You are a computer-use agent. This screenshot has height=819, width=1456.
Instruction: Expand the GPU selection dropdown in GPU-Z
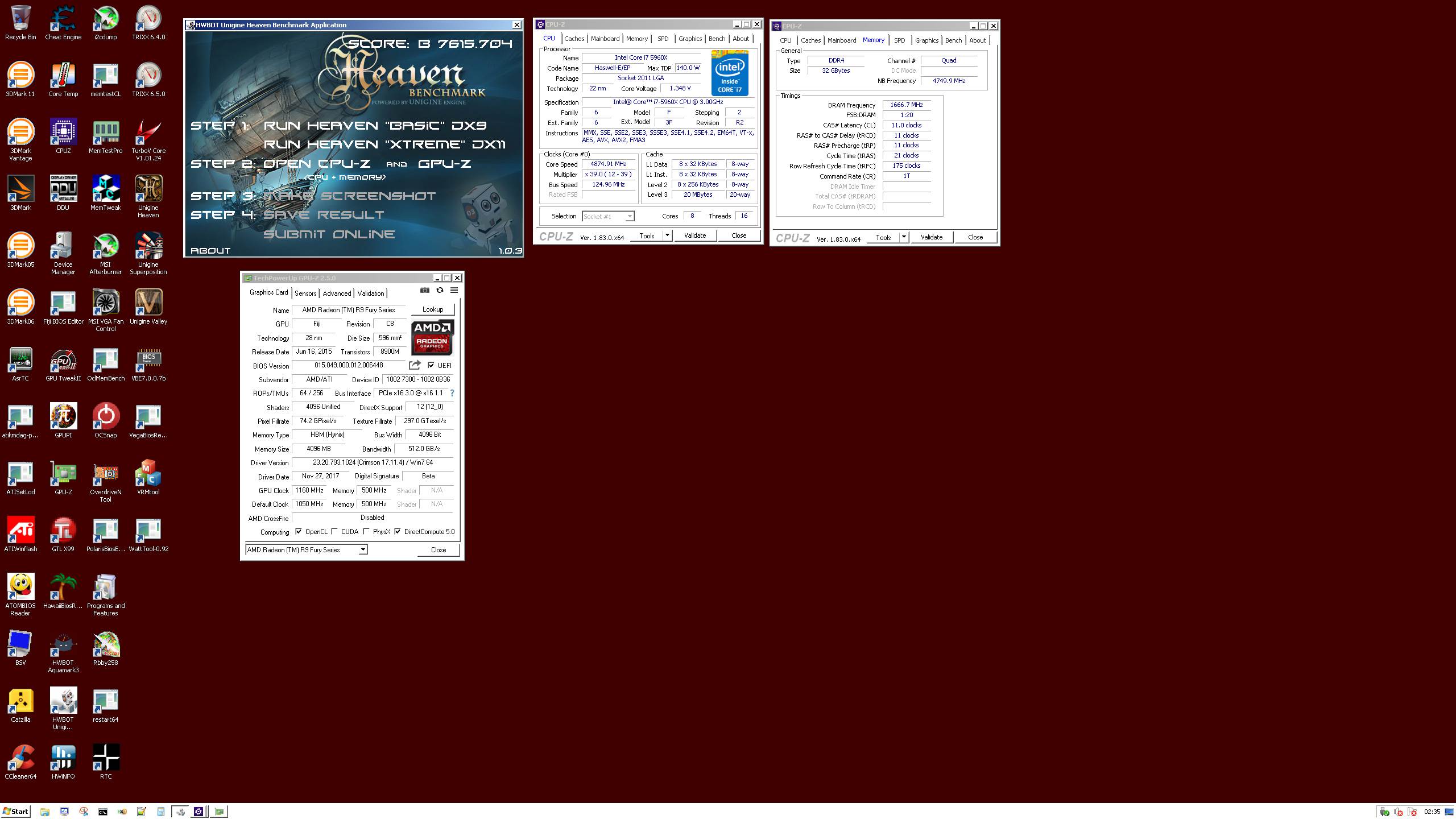click(363, 549)
